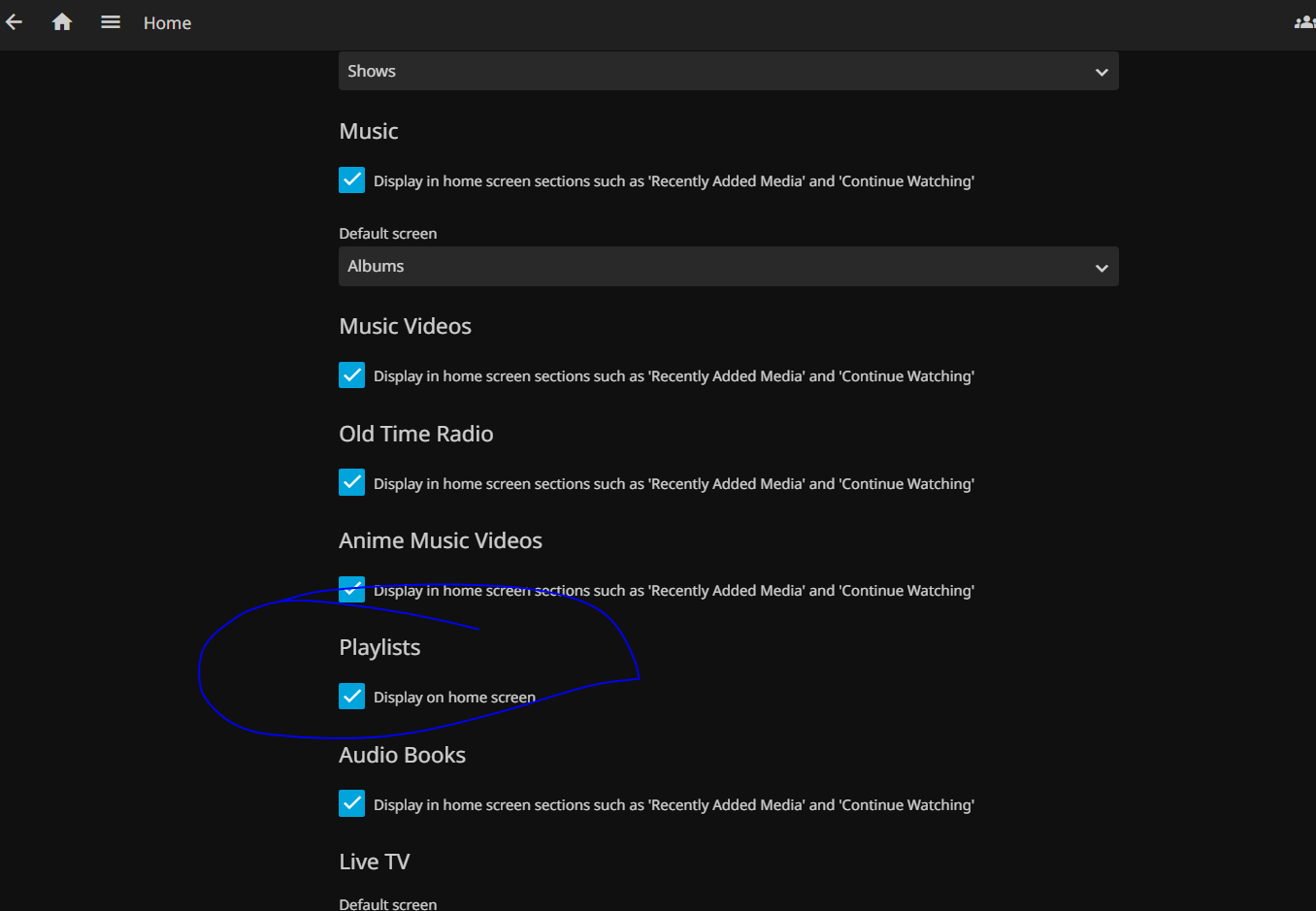Image resolution: width=1316 pixels, height=911 pixels.
Task: Click the 'Home' page title
Action: click(x=167, y=23)
